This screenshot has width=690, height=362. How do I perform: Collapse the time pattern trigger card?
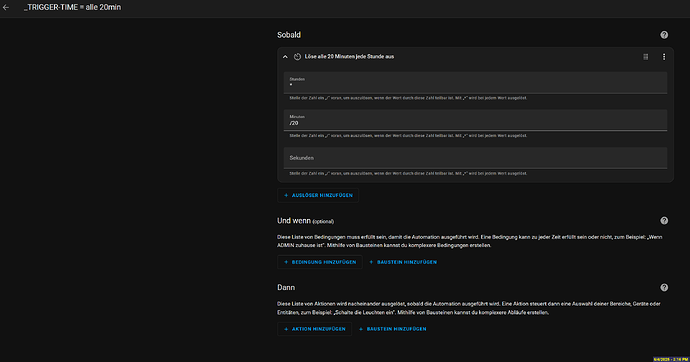(x=285, y=57)
